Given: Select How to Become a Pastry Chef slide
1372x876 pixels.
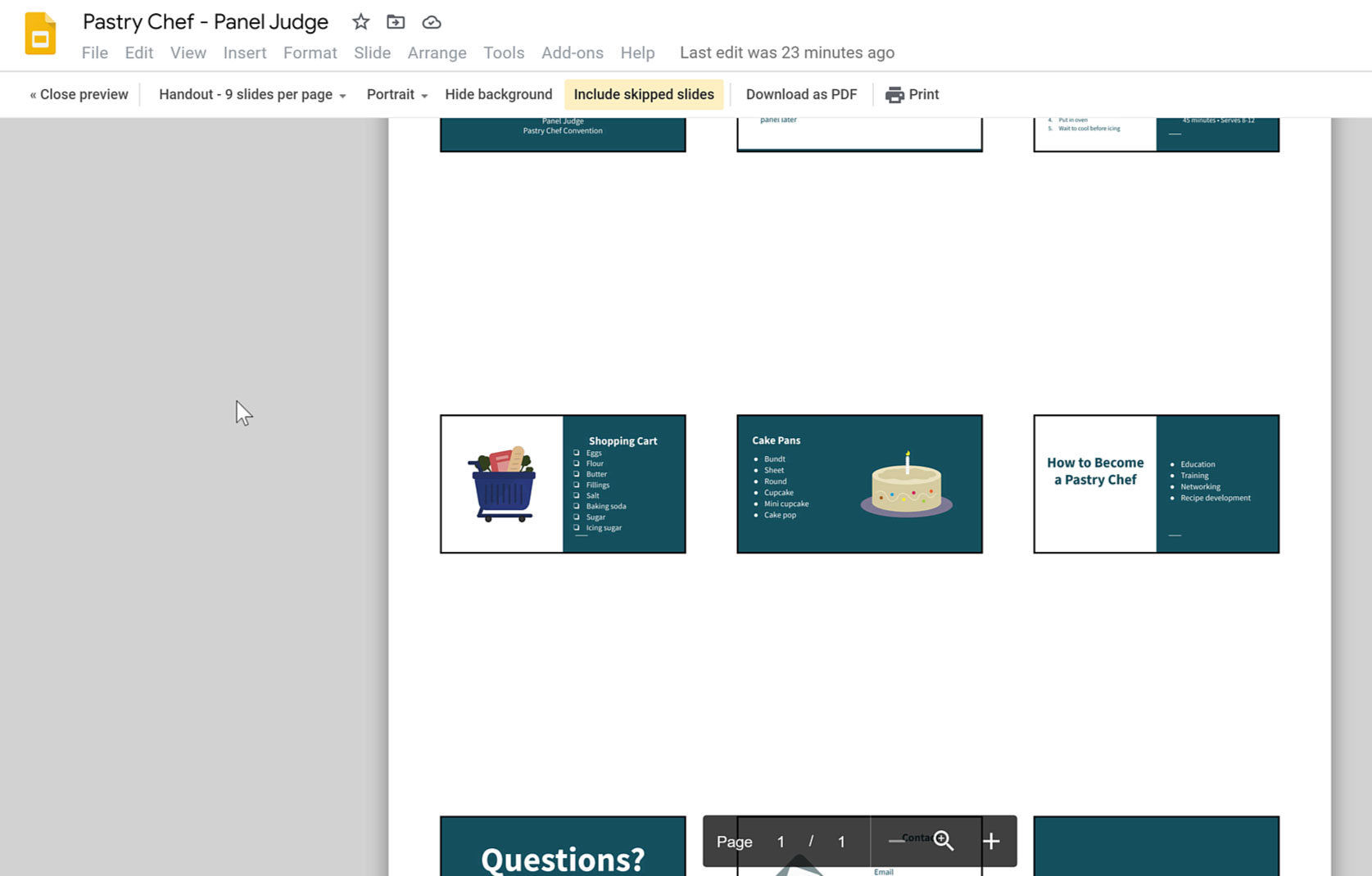Looking at the screenshot, I should 1156,484.
